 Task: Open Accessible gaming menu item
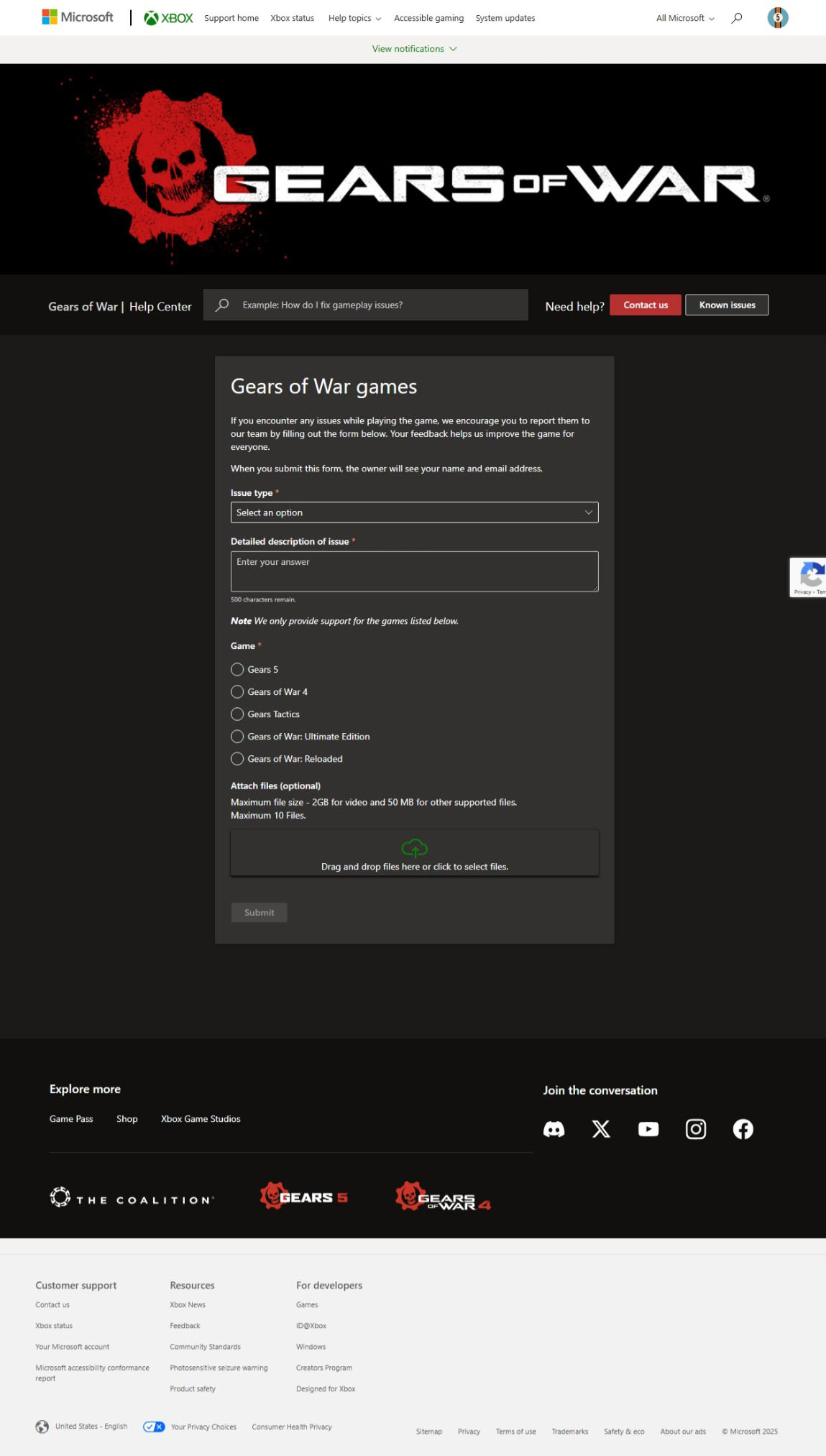tap(428, 18)
